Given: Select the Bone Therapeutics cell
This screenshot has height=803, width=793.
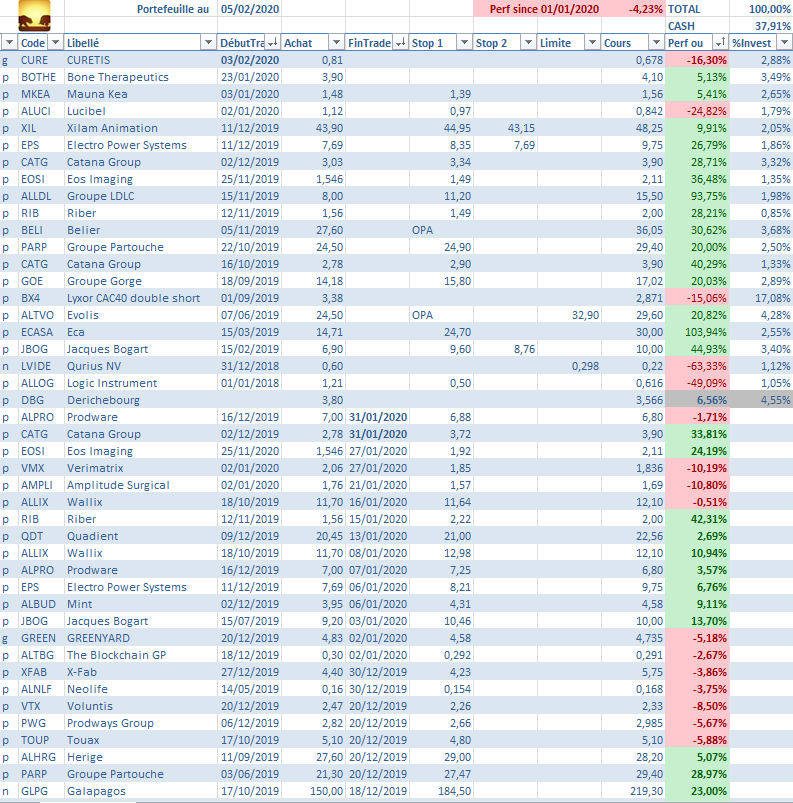Looking at the screenshot, I should 141,77.
